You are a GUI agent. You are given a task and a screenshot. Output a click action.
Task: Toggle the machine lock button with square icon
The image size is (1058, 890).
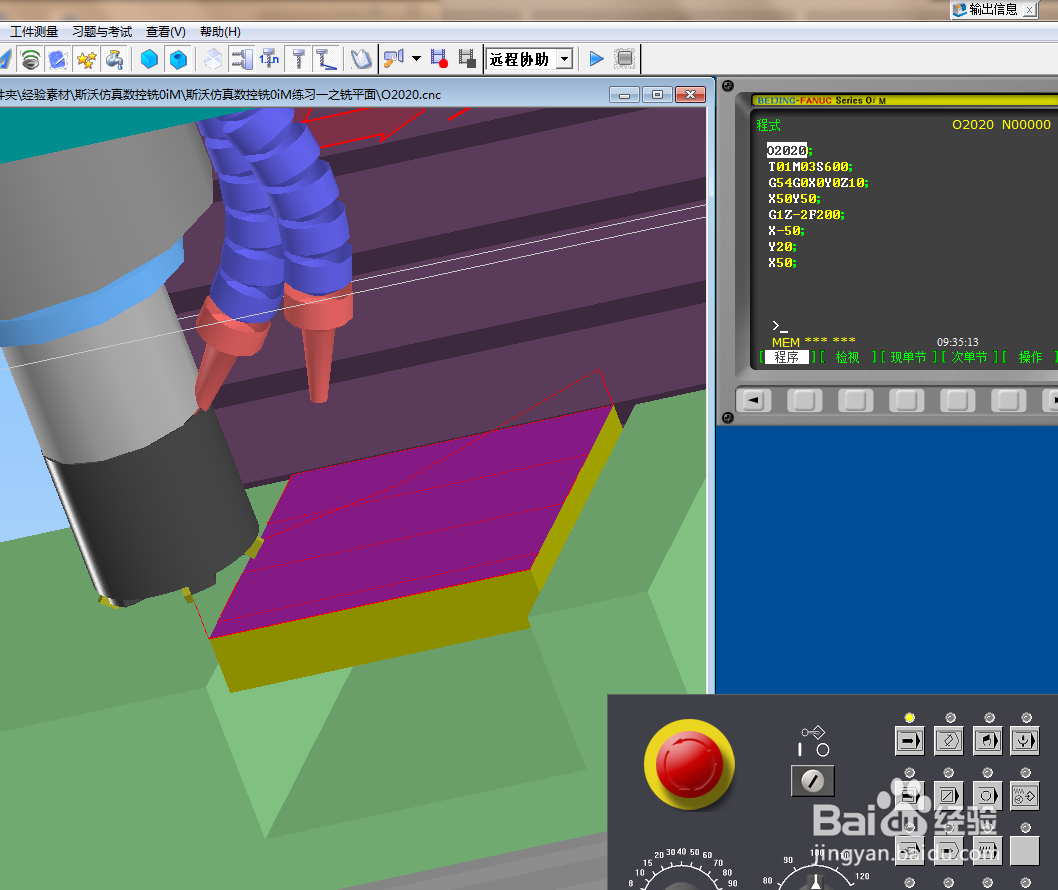(x=949, y=850)
